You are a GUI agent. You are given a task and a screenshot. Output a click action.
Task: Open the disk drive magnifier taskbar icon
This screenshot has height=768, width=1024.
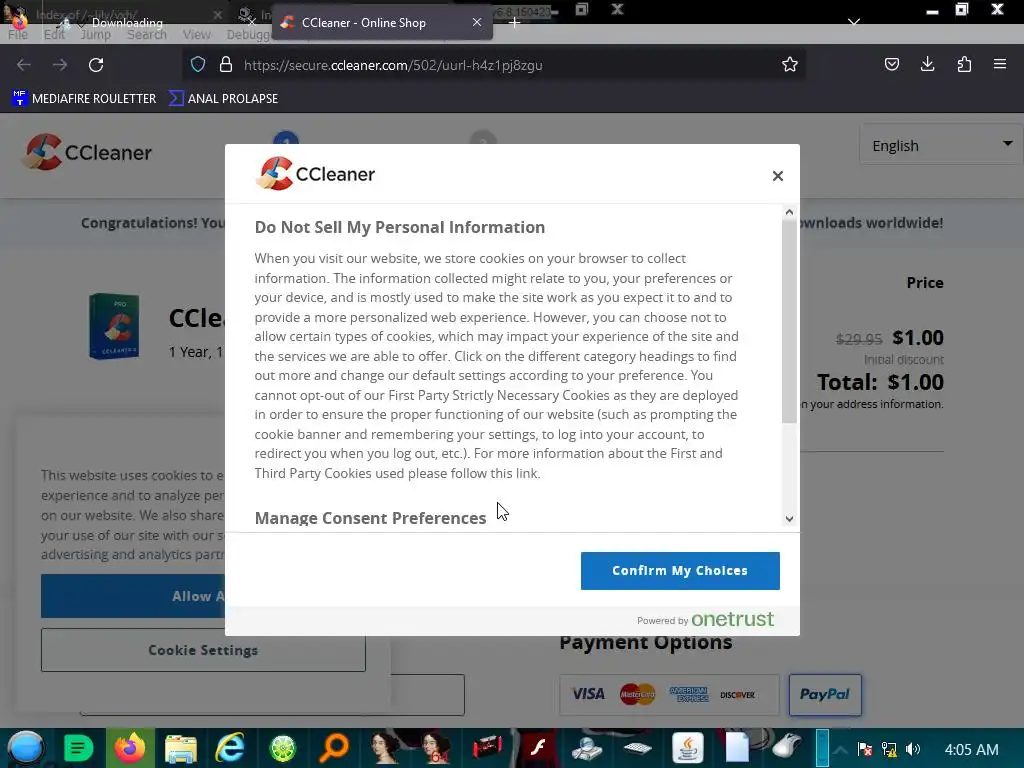point(587,748)
